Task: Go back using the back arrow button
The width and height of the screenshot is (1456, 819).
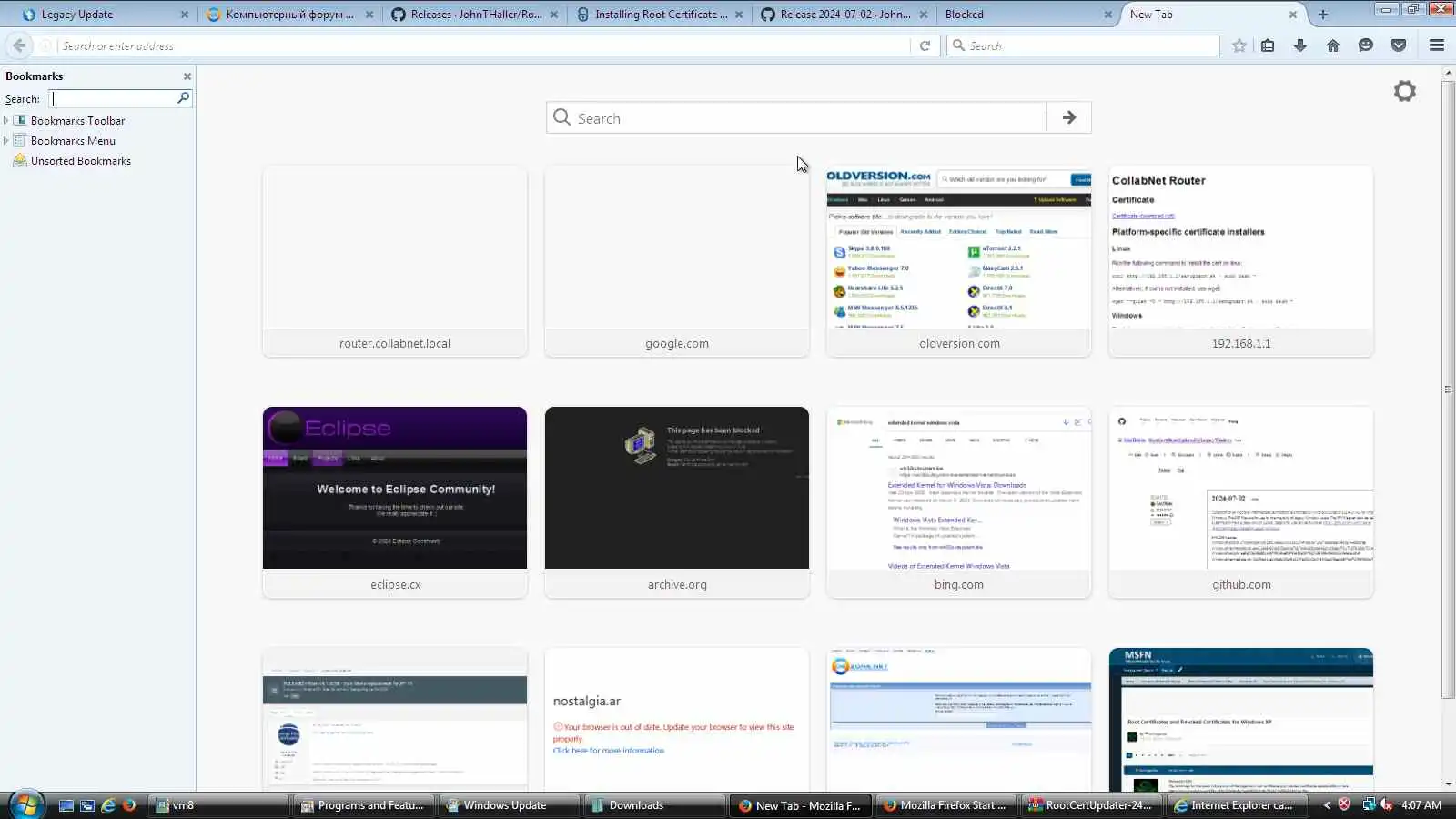Action: (19, 45)
